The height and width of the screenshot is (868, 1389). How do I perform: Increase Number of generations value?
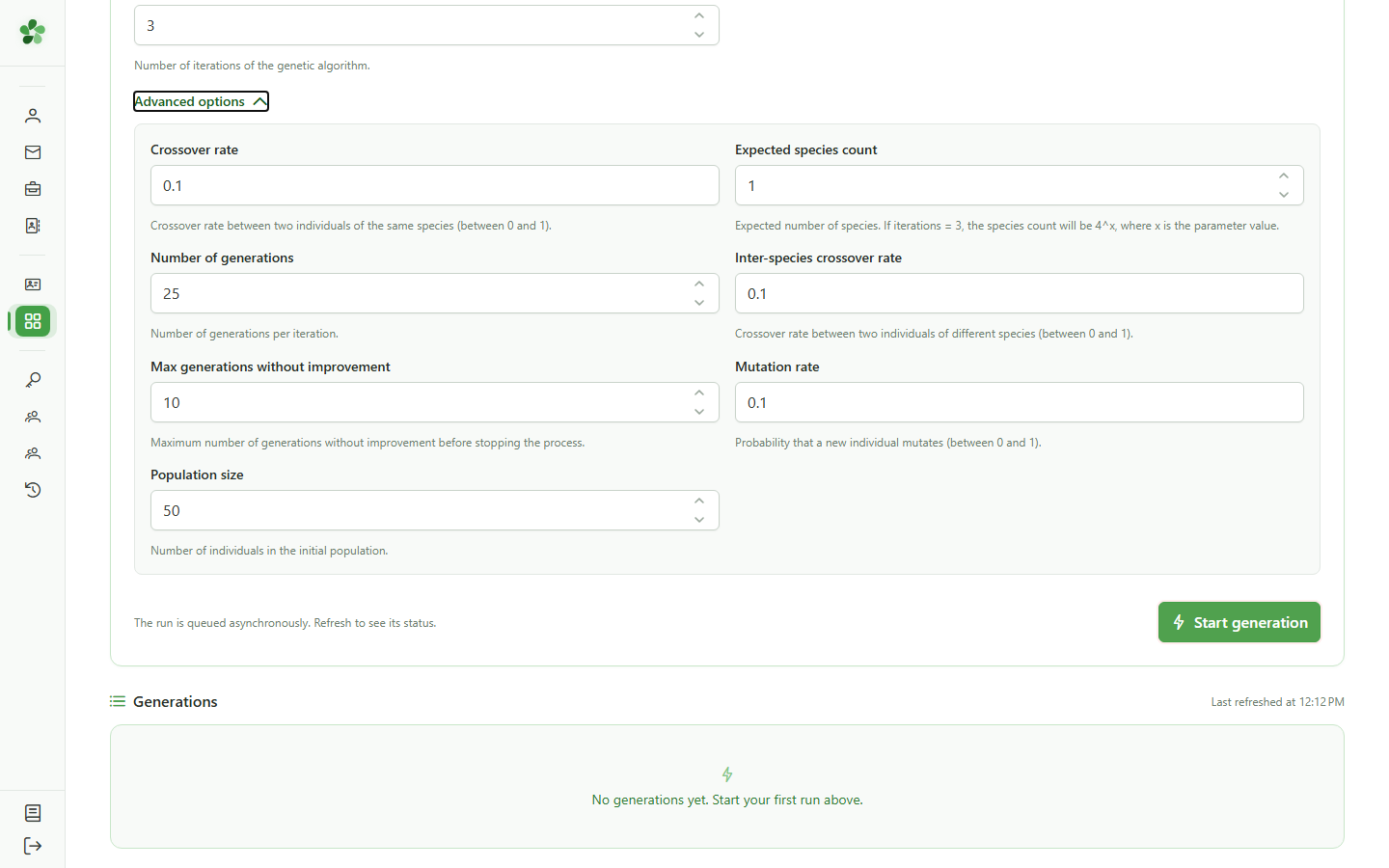(x=699, y=285)
